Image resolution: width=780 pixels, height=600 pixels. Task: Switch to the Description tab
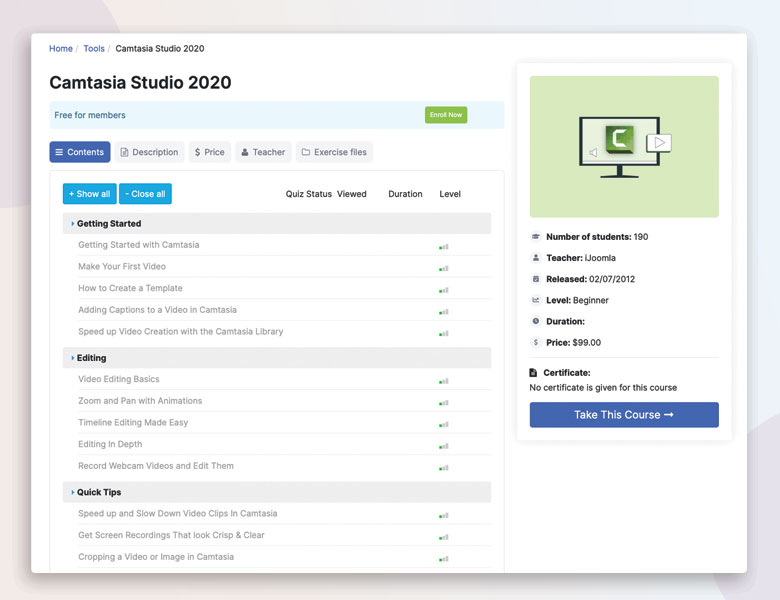pyautogui.click(x=149, y=152)
